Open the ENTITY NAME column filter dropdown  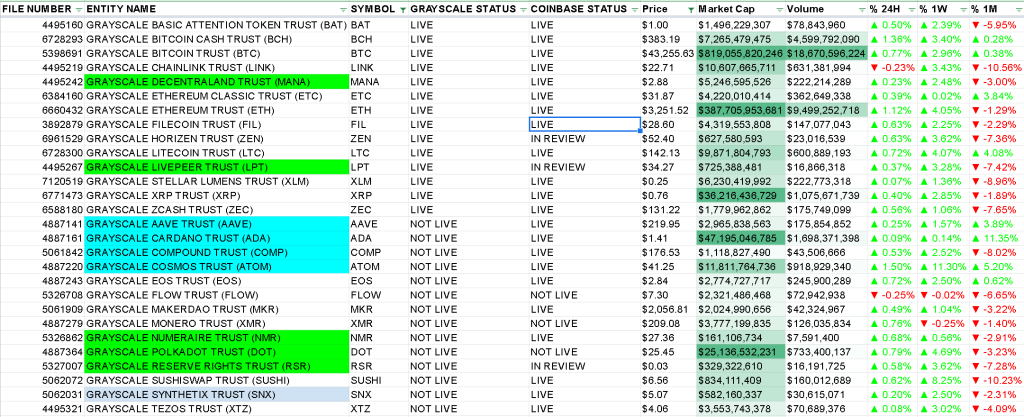click(x=344, y=10)
